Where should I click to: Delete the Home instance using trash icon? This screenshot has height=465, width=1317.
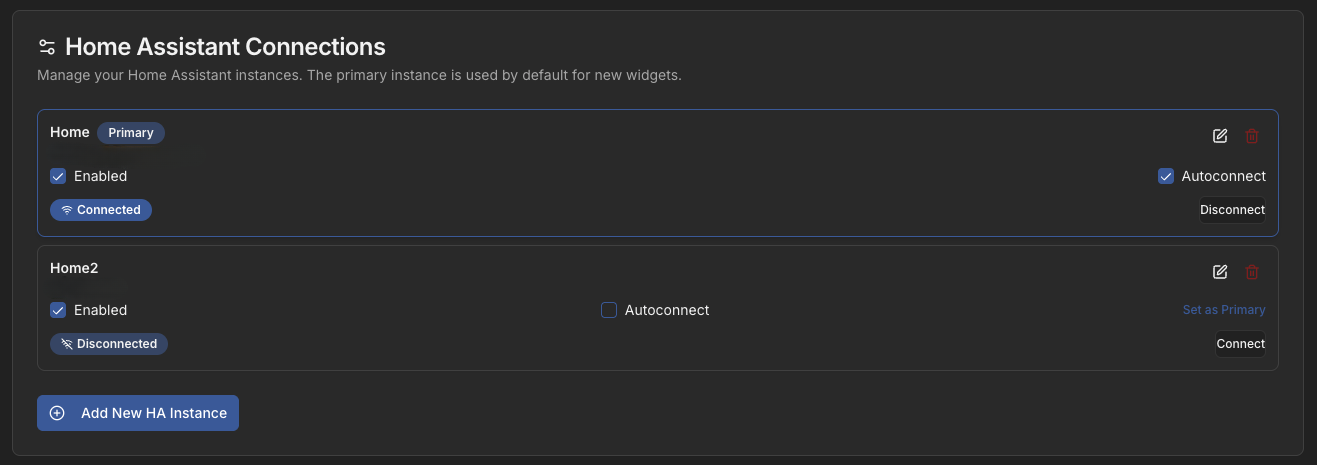tap(1252, 136)
